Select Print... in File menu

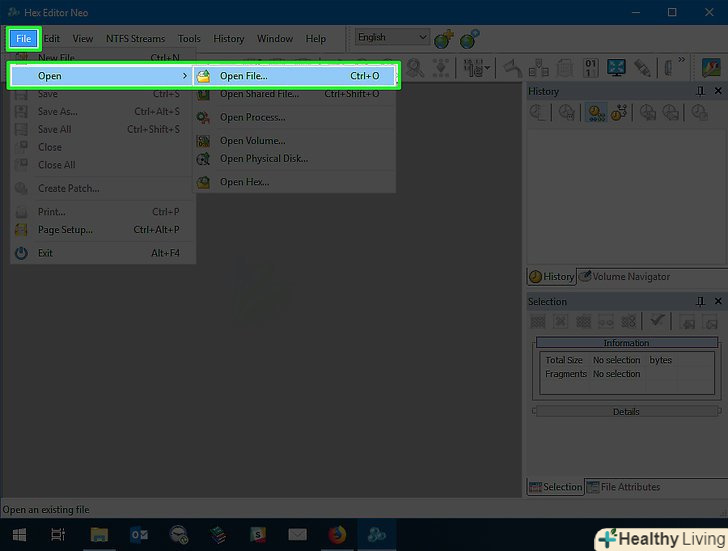click(x=102, y=212)
